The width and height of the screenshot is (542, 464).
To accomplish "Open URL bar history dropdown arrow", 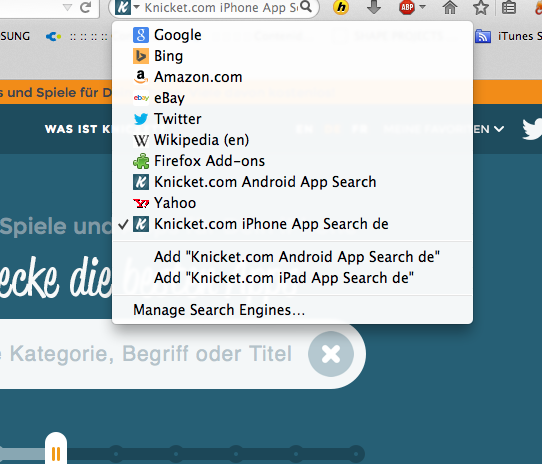I will pos(68,7).
